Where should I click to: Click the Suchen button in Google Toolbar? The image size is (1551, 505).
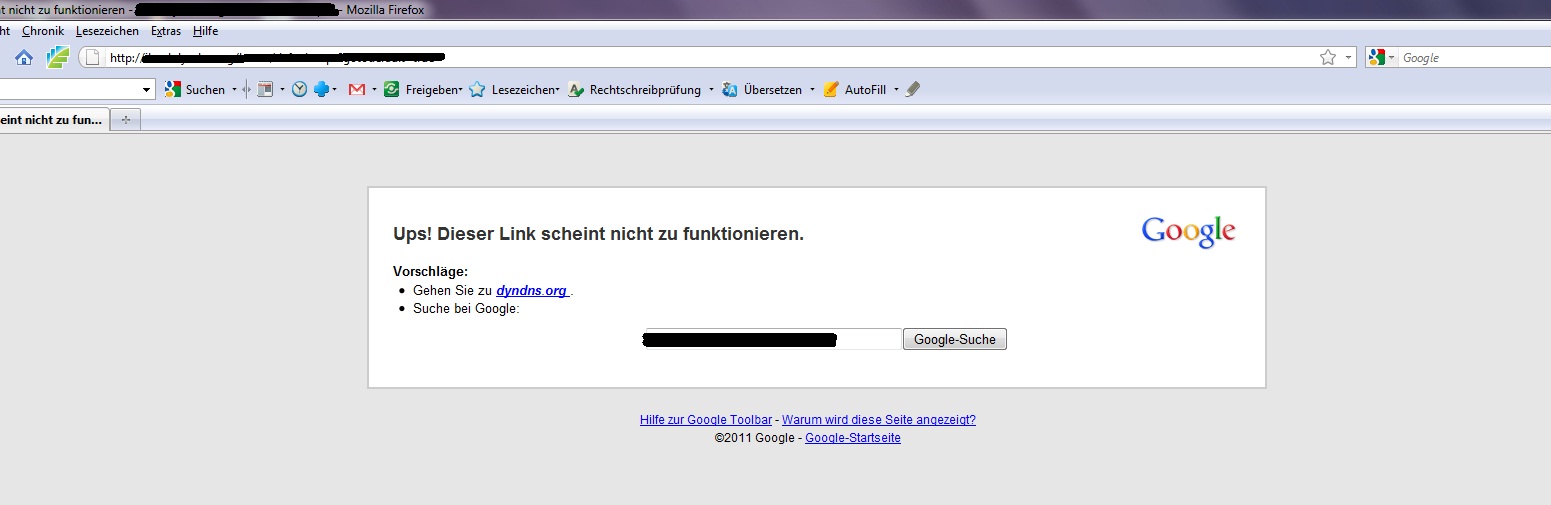click(195, 90)
